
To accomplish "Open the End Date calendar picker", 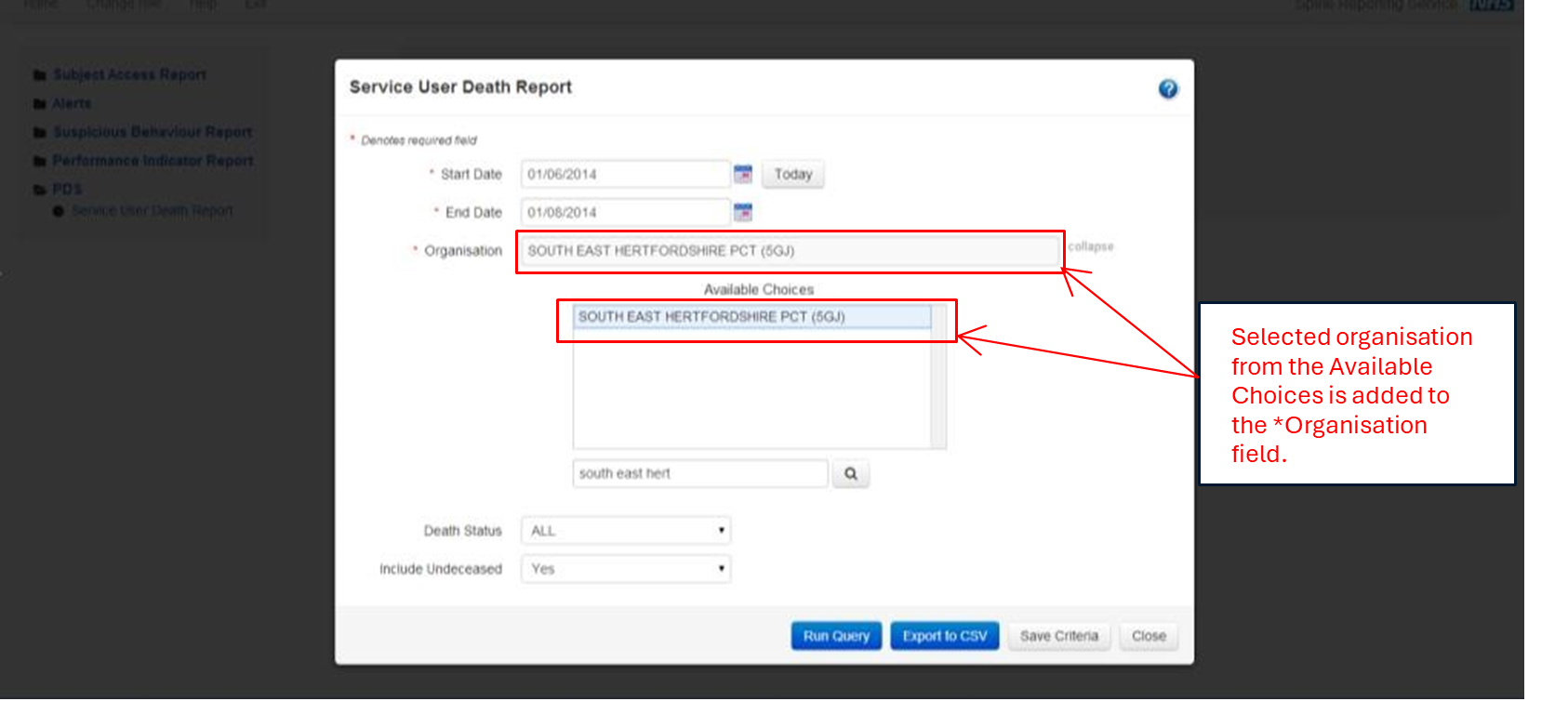I will click(x=743, y=212).
